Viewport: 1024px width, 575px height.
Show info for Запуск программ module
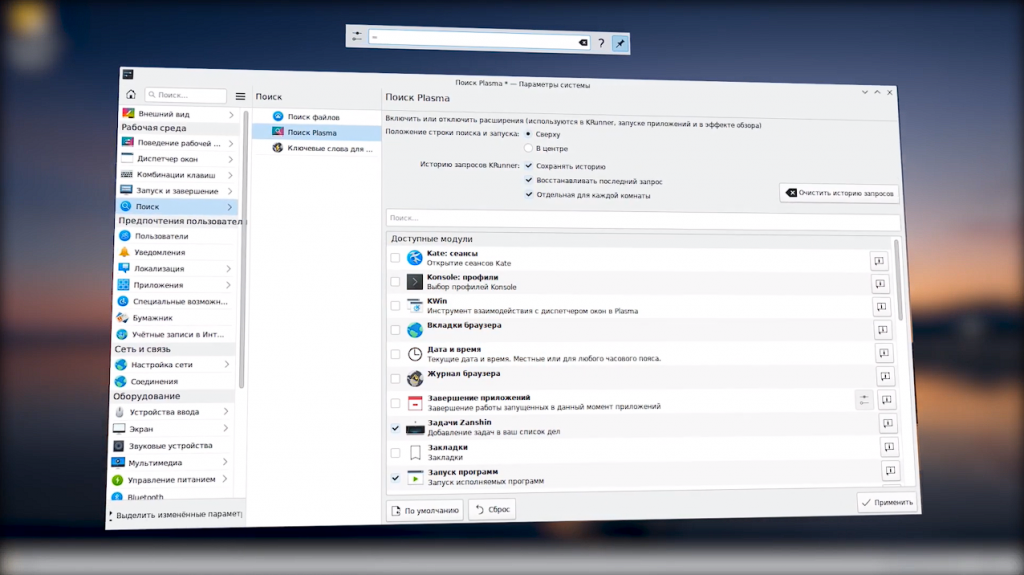(x=890, y=470)
